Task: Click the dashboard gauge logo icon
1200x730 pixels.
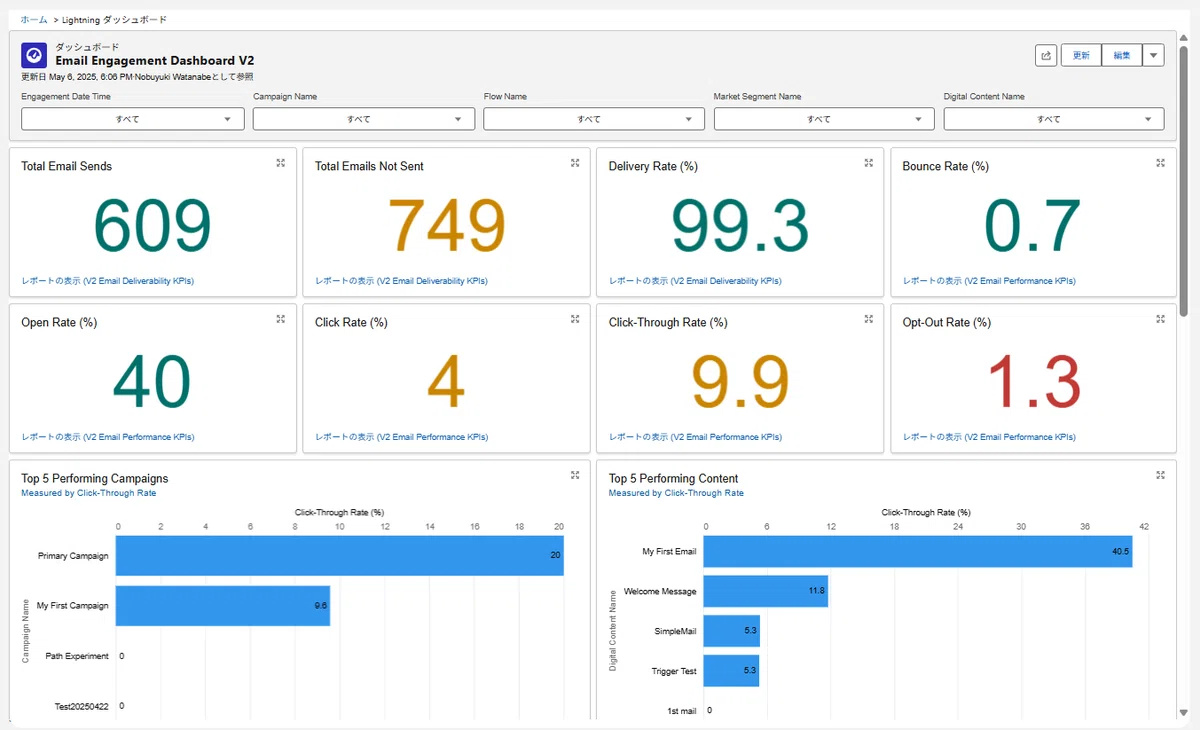Action: point(34,55)
